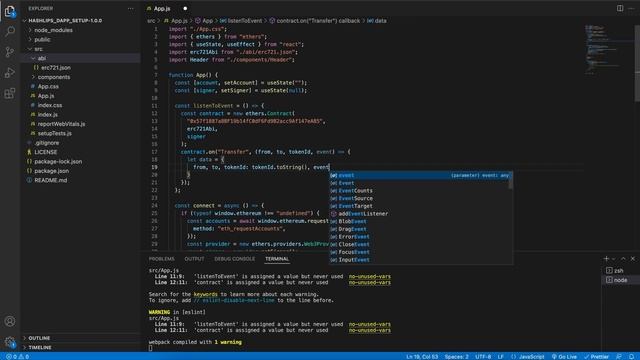Open setupTests.js file
The height and width of the screenshot is (360, 640).
55,133
